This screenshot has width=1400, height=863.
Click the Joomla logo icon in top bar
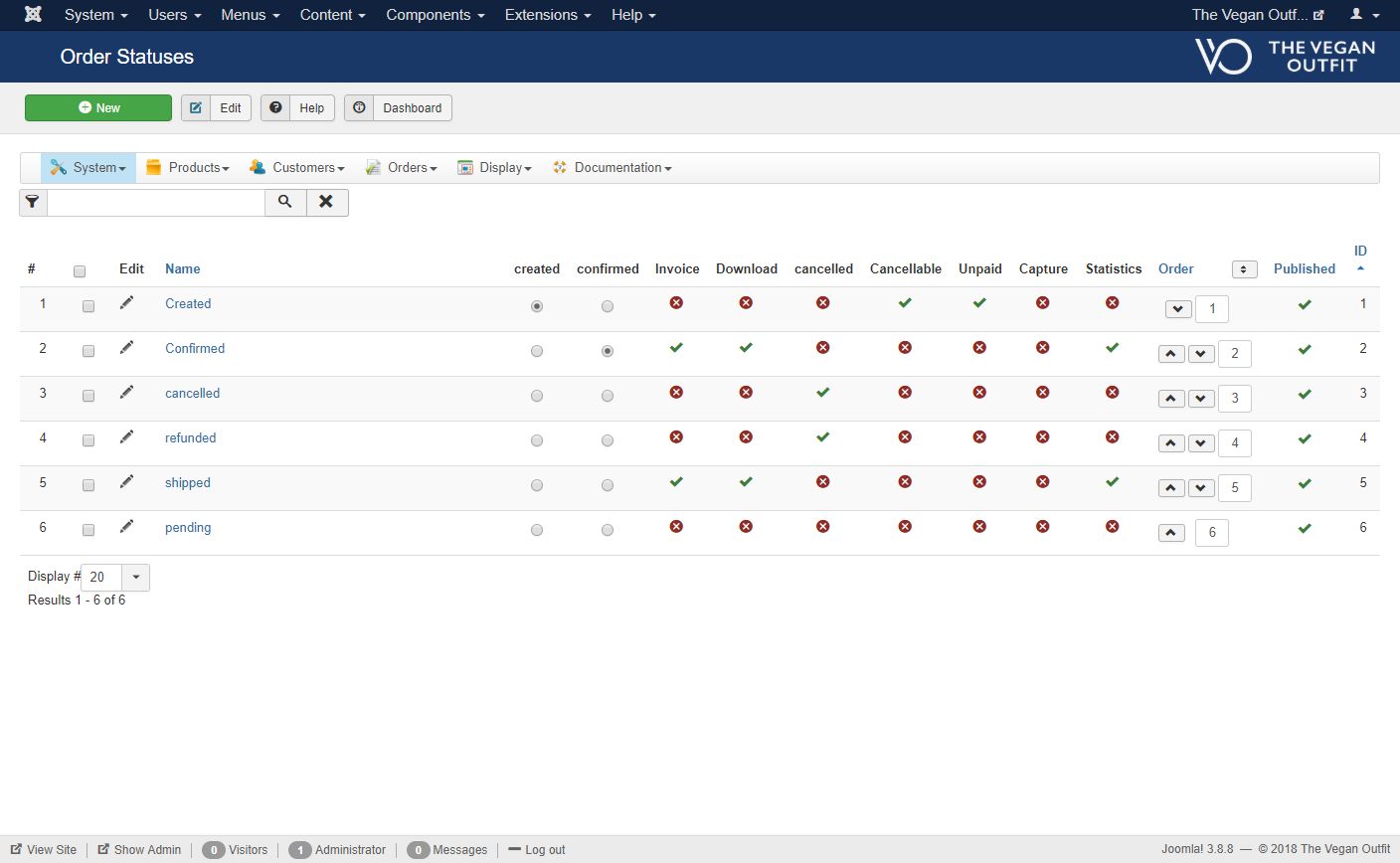(x=33, y=15)
